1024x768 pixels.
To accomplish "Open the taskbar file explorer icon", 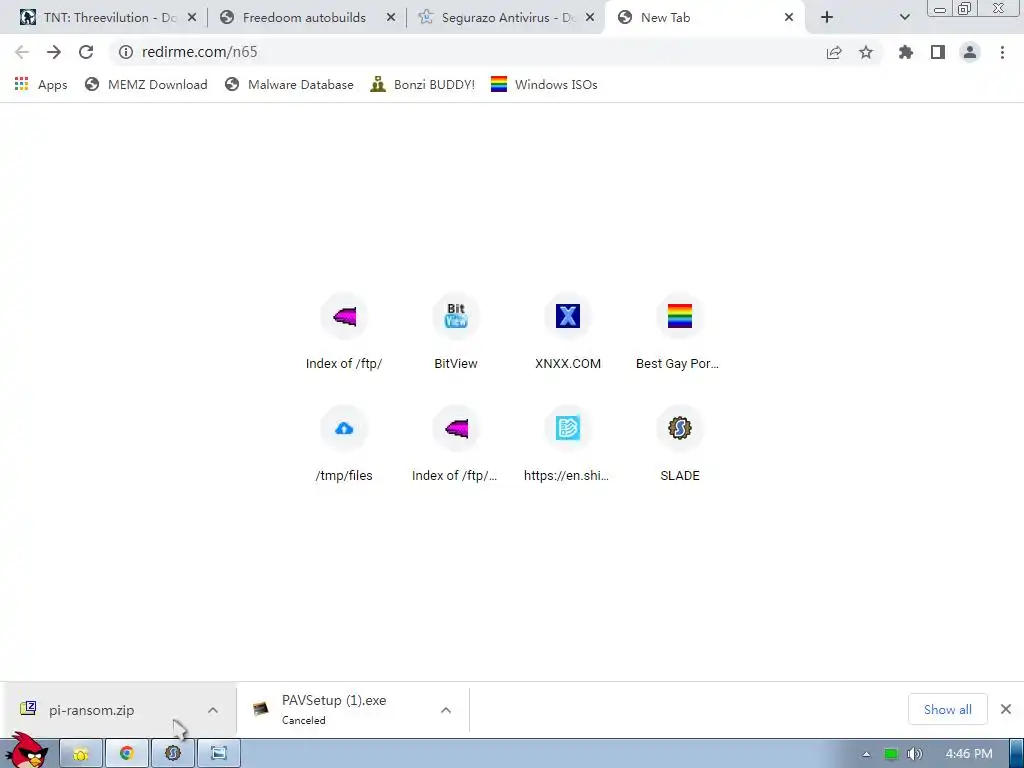I will (x=81, y=754).
